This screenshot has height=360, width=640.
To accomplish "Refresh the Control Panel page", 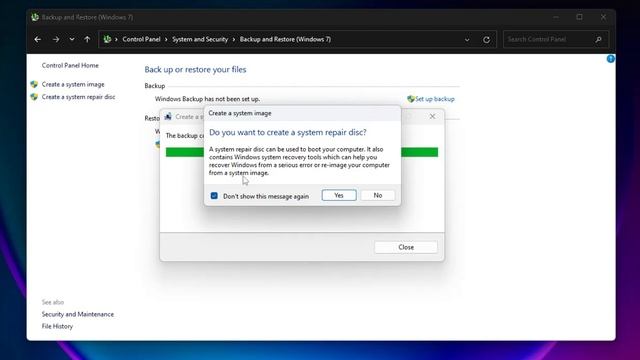I will point(487,40).
